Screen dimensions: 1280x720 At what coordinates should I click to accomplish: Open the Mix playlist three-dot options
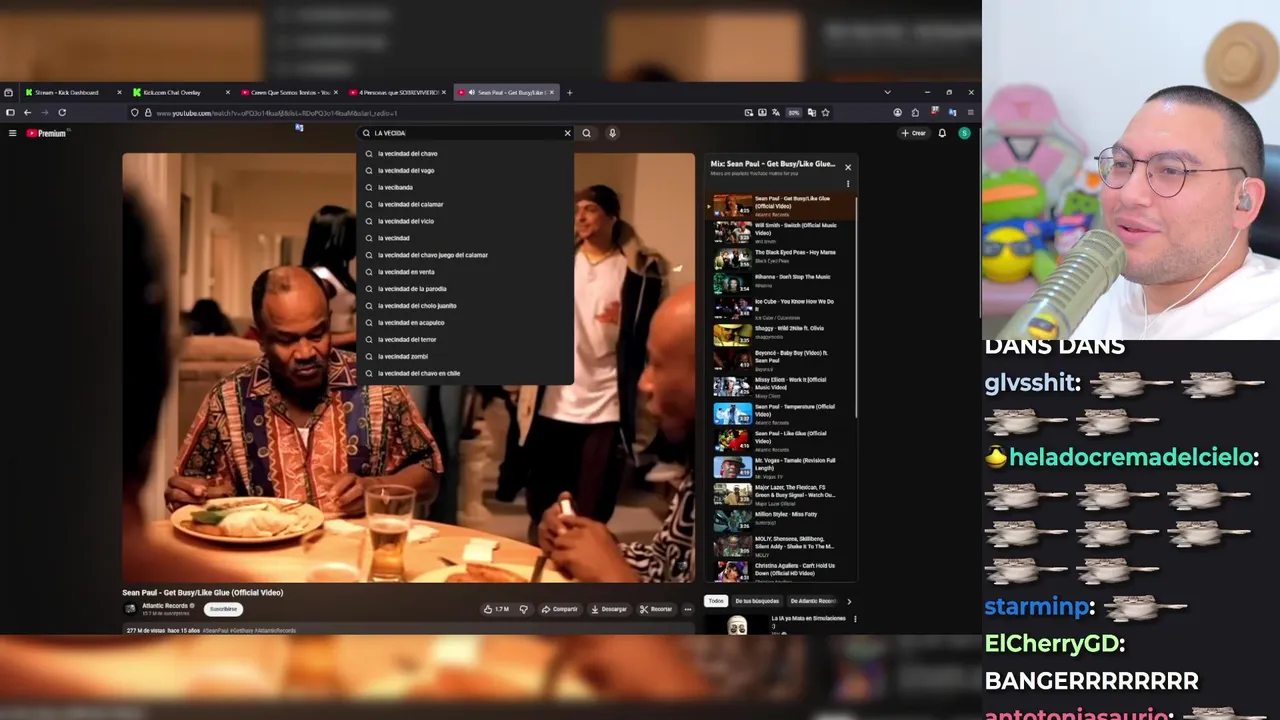(x=848, y=184)
